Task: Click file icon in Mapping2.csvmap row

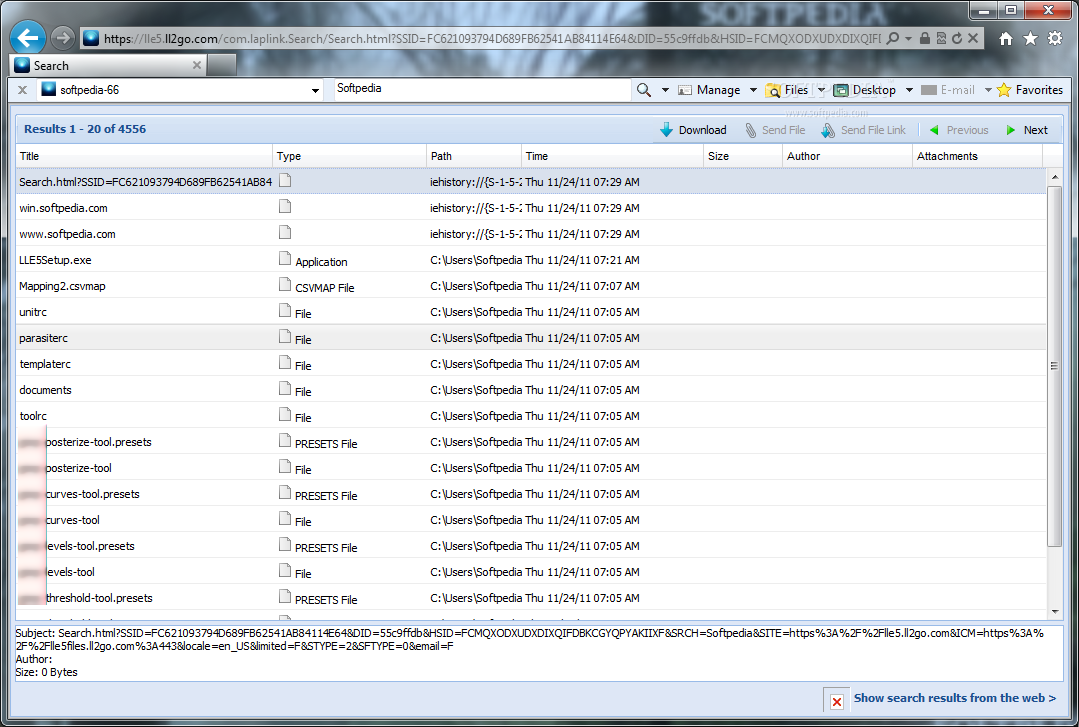Action: pos(285,284)
